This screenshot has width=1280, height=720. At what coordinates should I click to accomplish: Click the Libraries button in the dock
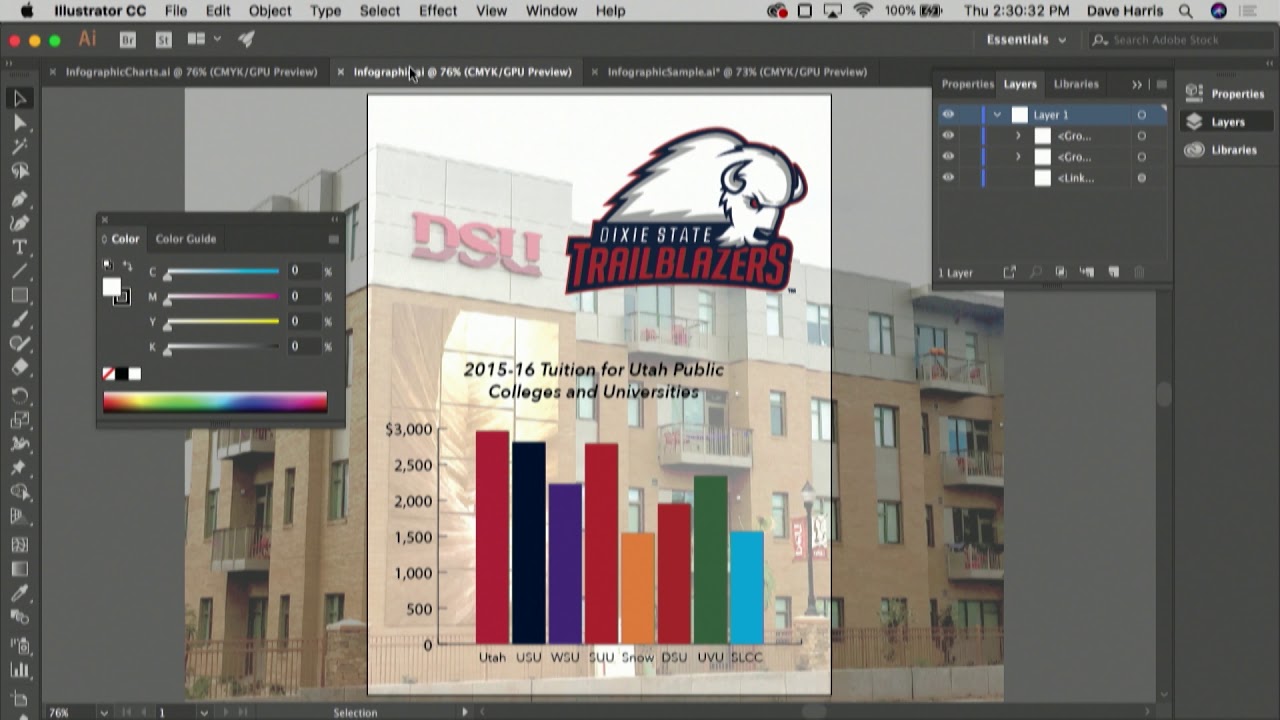click(x=1225, y=150)
